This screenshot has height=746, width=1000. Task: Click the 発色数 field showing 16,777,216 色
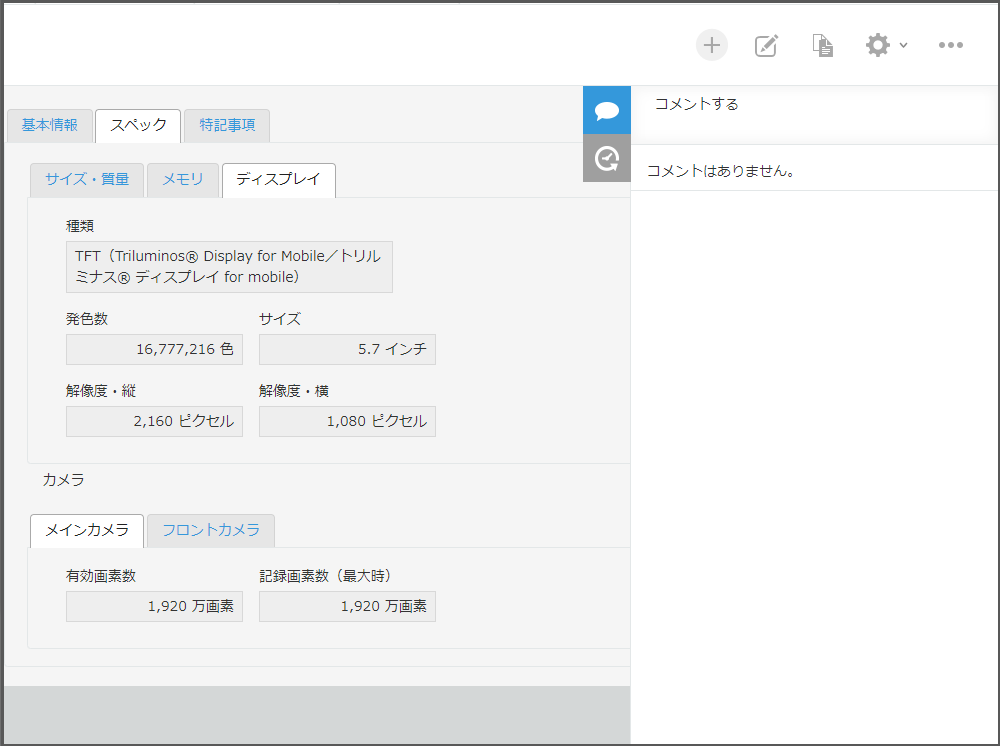coord(154,349)
